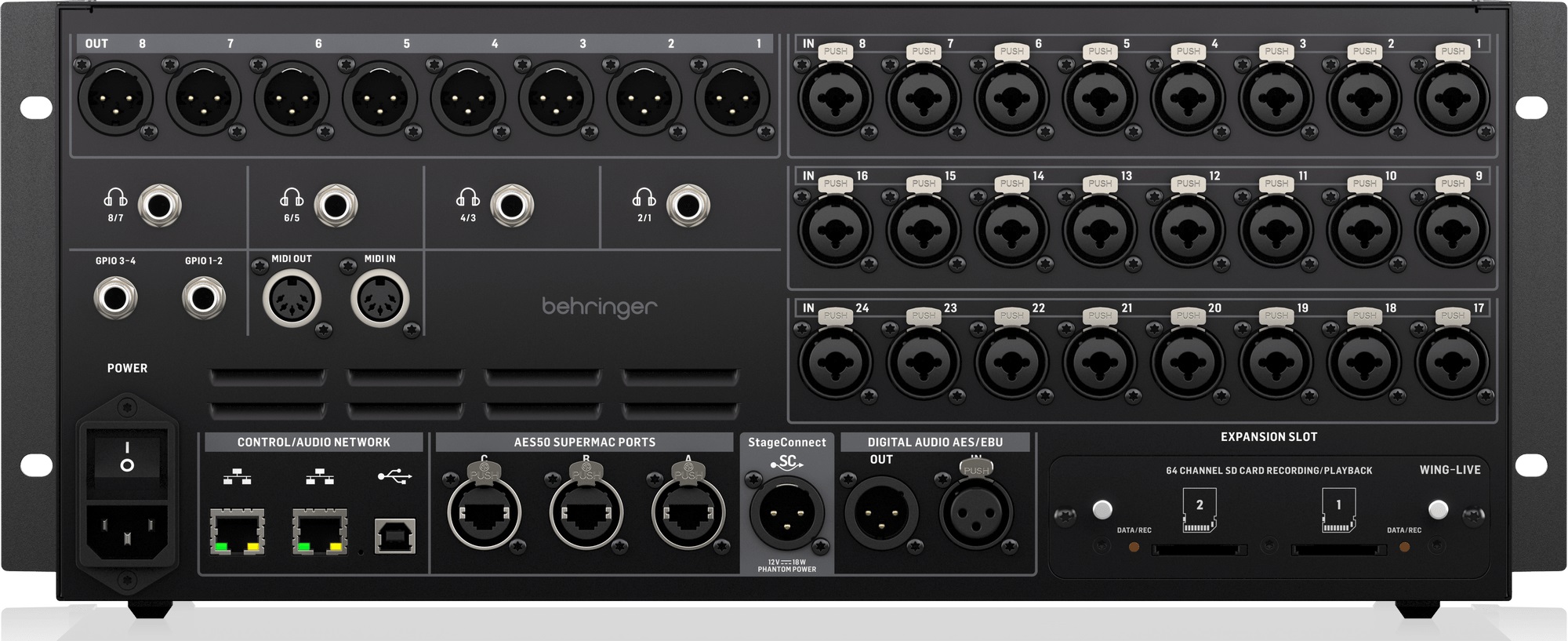Click the SD card icon numbered 2
The image size is (1568, 641).
(x=1199, y=510)
